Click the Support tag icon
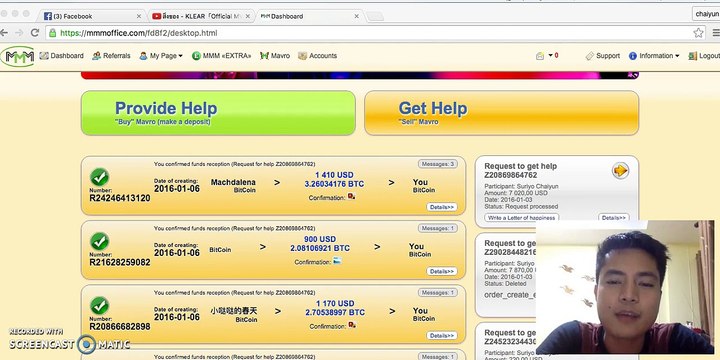The height and width of the screenshot is (360, 720). coord(590,56)
